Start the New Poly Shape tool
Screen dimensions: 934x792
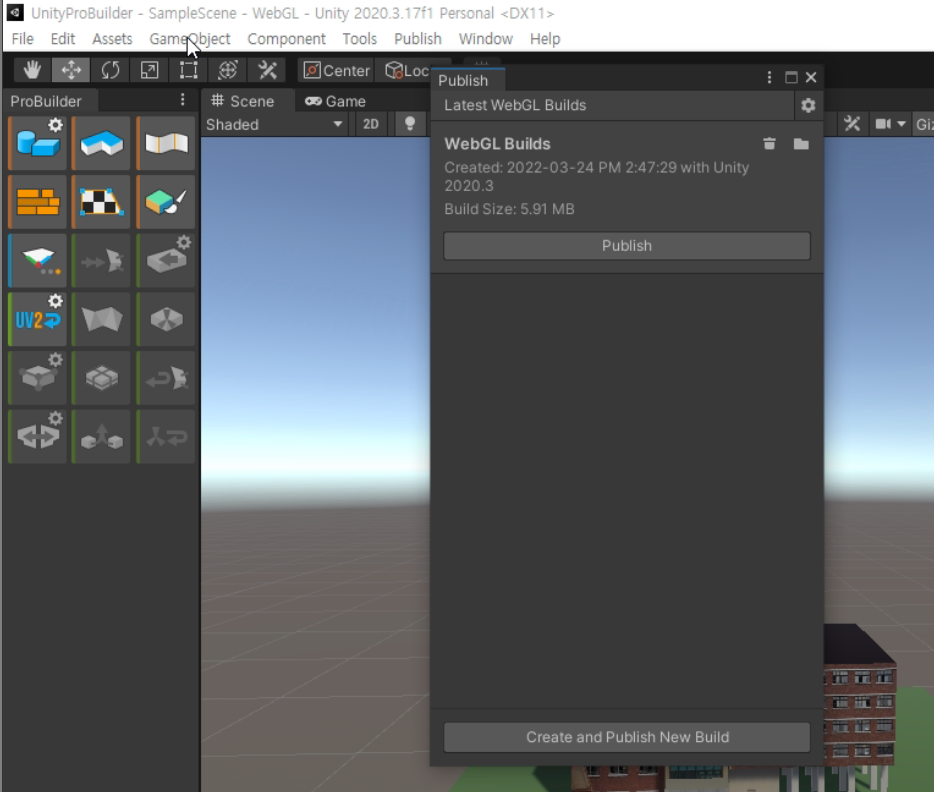pyautogui.click(x=101, y=144)
